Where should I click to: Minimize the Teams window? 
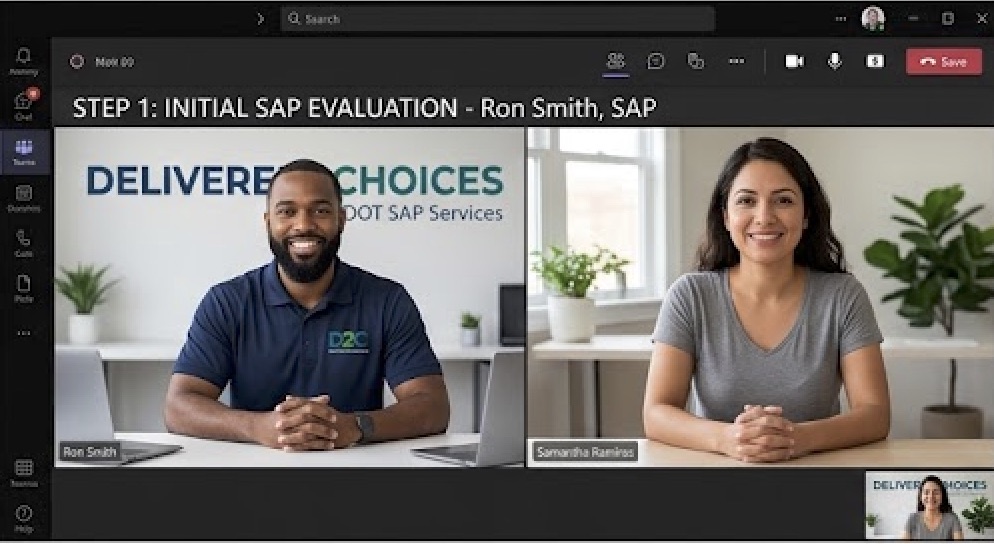point(913,18)
